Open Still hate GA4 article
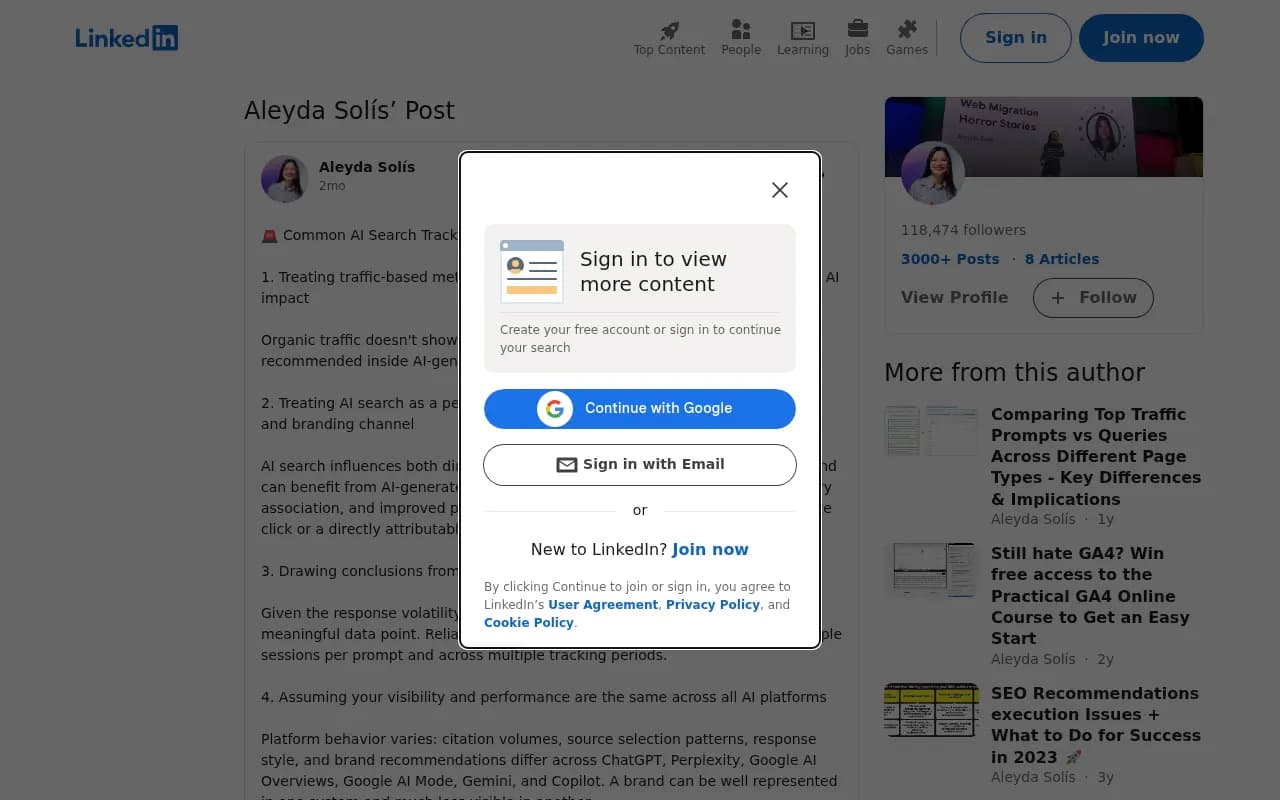The image size is (1280, 800). pos(1091,595)
